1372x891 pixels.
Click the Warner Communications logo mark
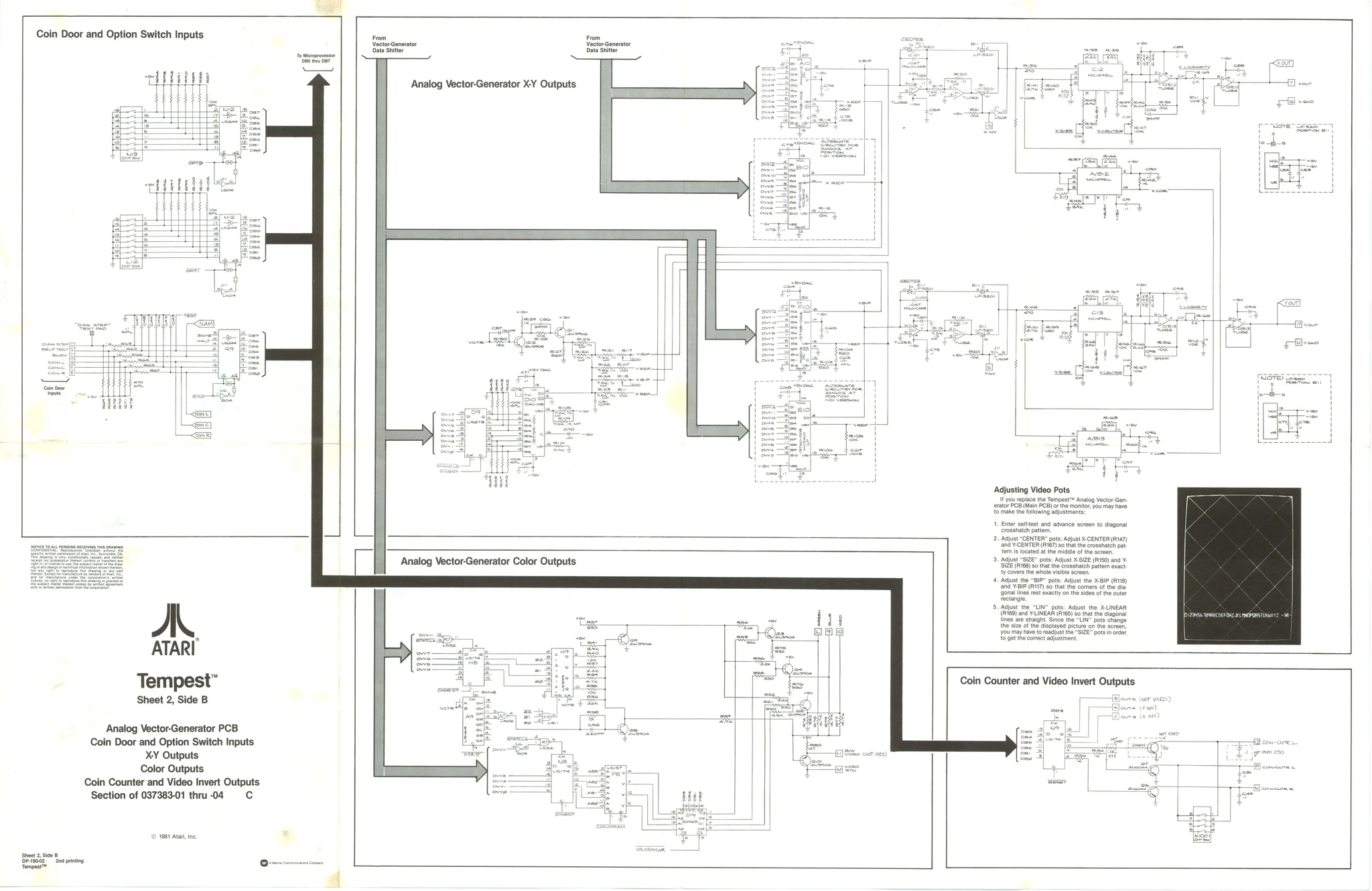coord(264,863)
